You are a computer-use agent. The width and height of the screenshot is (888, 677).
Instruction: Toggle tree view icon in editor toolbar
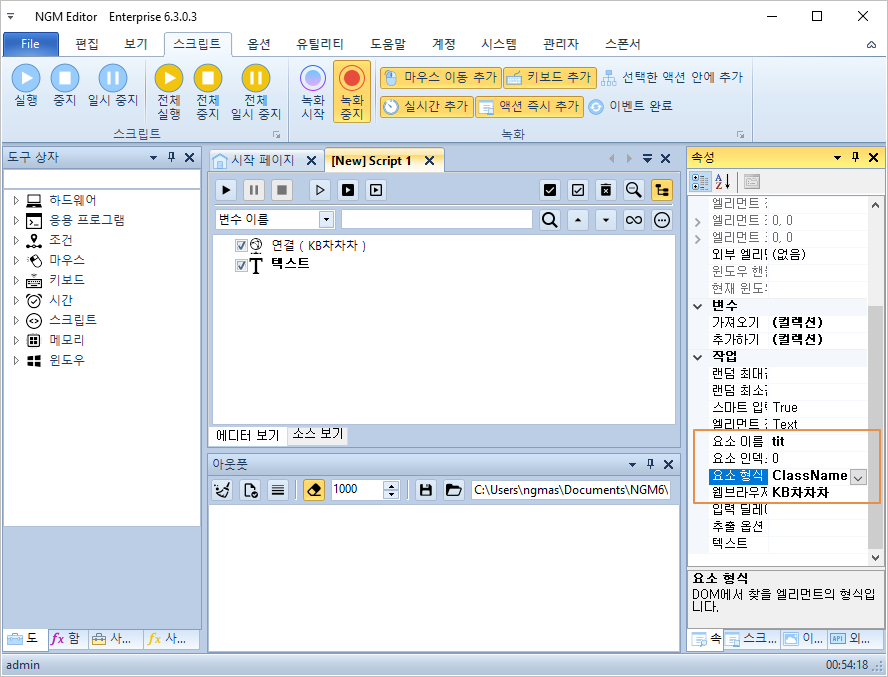point(661,190)
